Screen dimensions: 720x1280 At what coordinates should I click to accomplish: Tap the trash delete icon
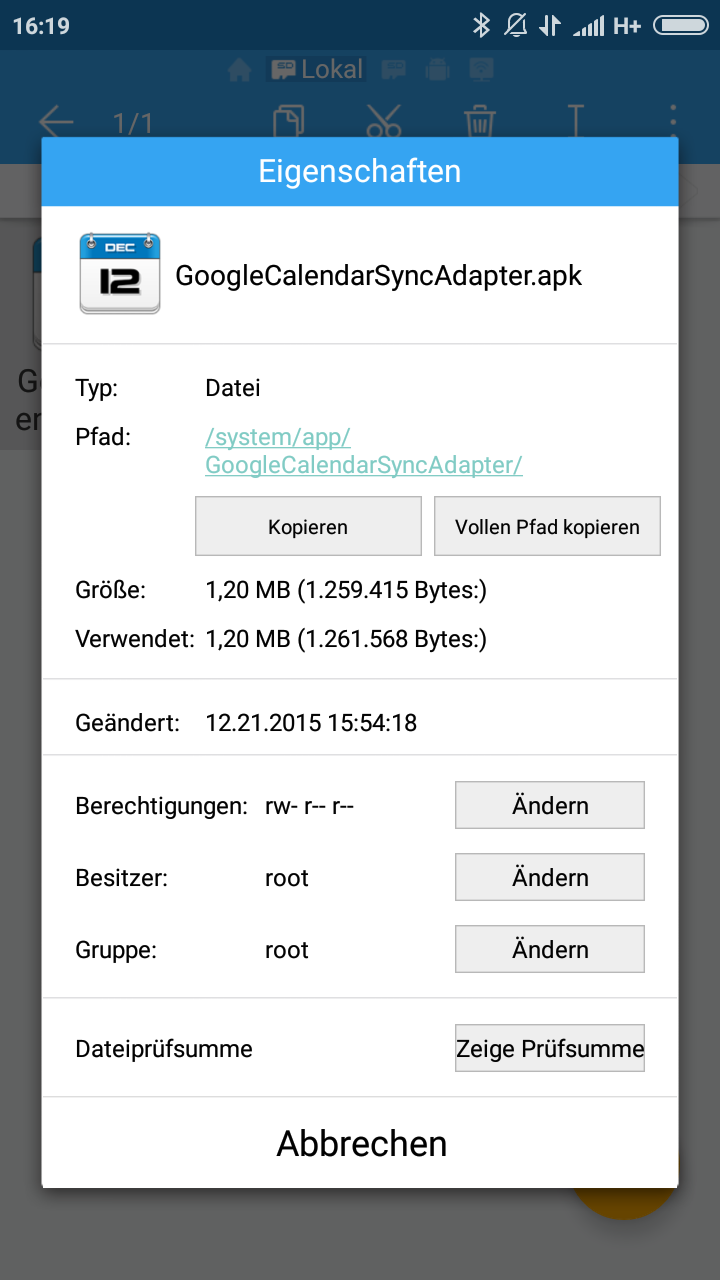(x=480, y=122)
